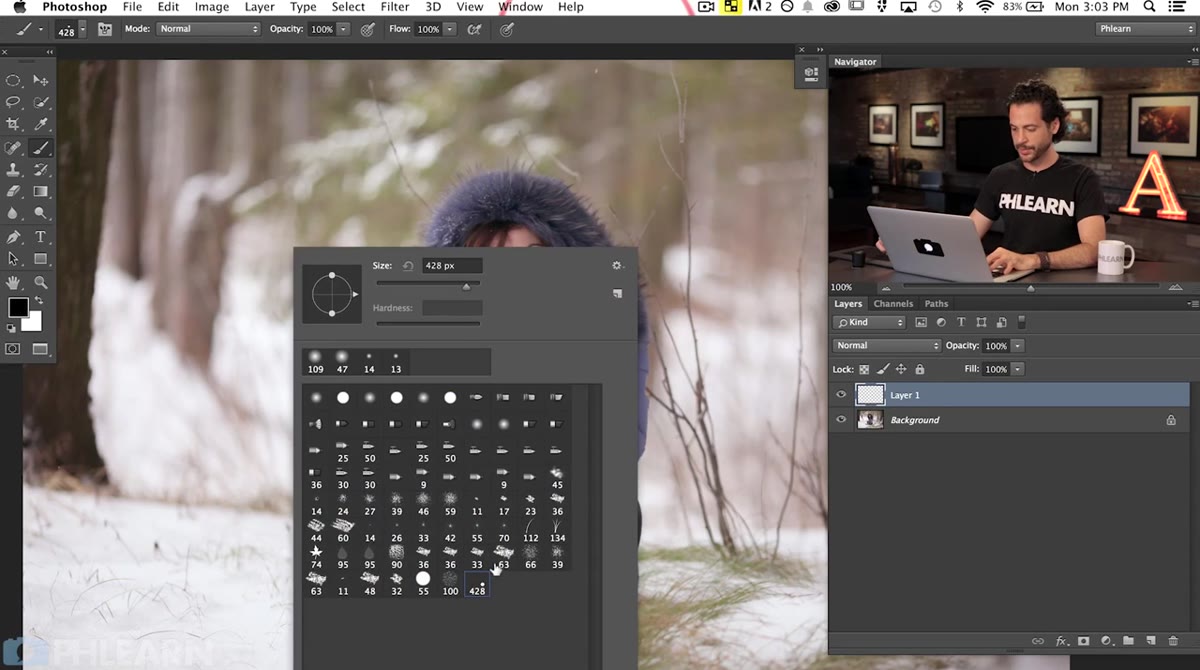Add a layer mask button
1200x670 pixels.
point(1083,641)
